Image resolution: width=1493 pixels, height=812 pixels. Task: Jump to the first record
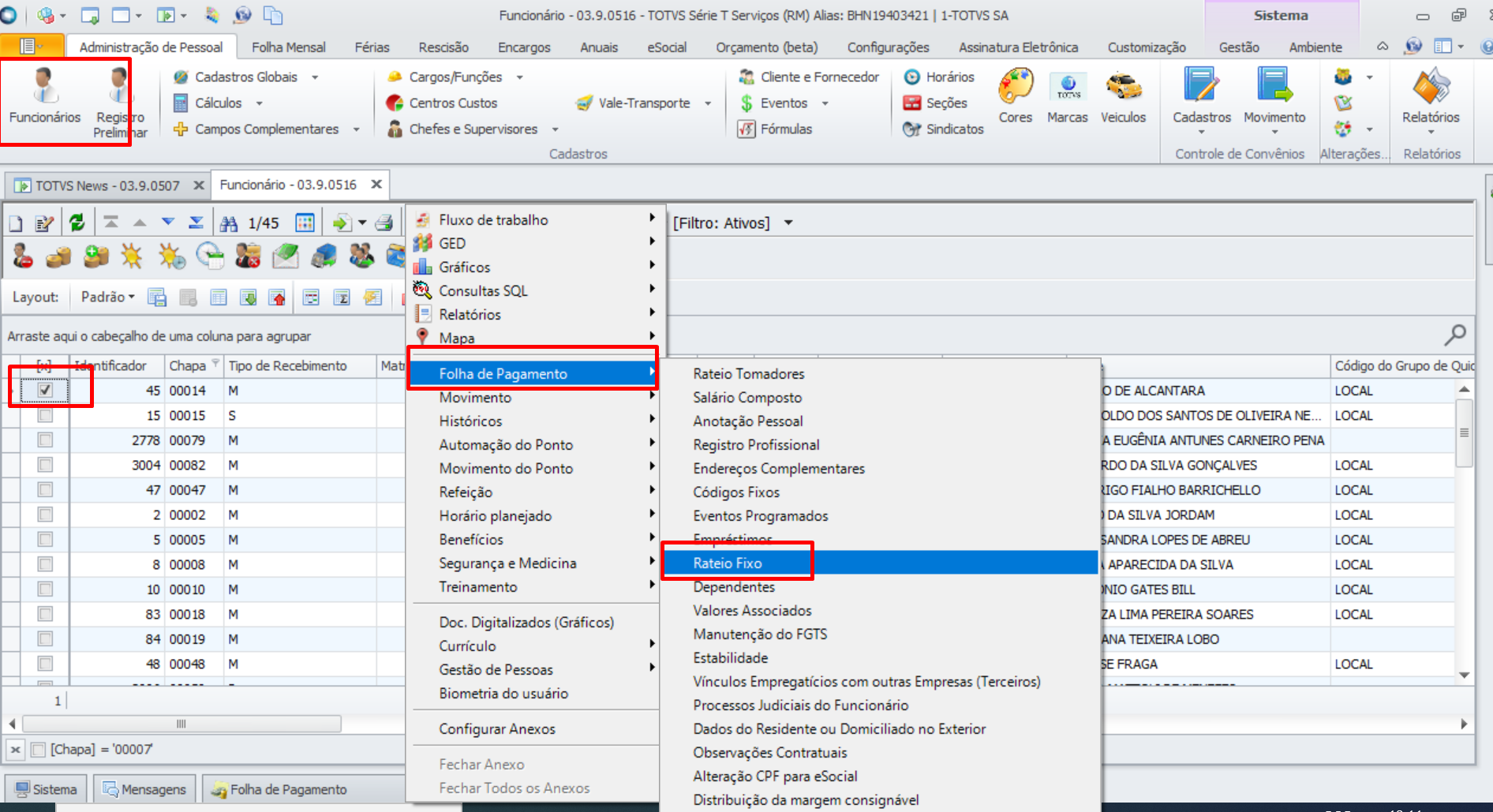coord(111,223)
